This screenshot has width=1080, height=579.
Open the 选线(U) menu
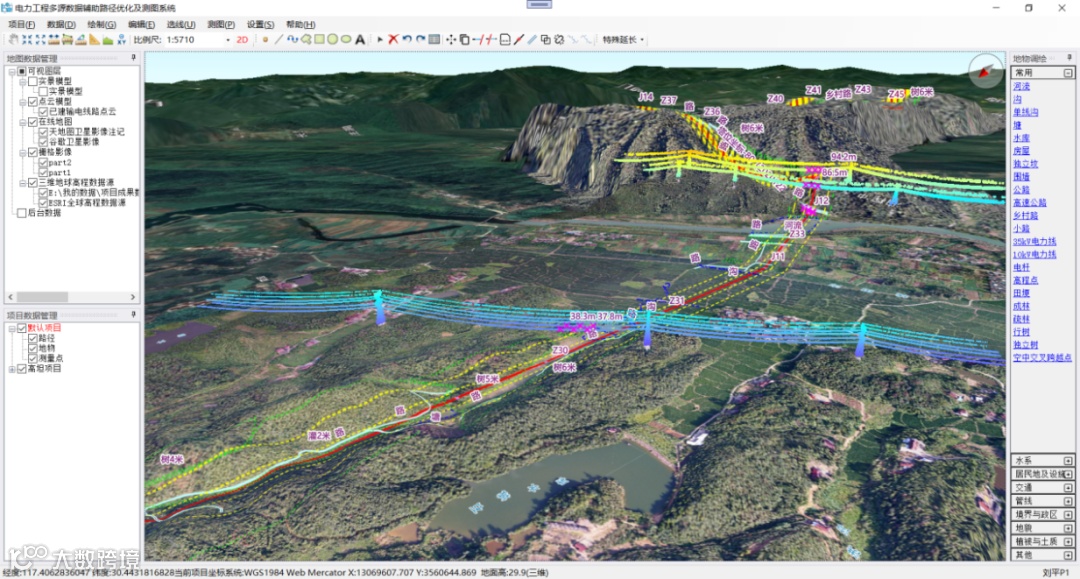pos(180,25)
